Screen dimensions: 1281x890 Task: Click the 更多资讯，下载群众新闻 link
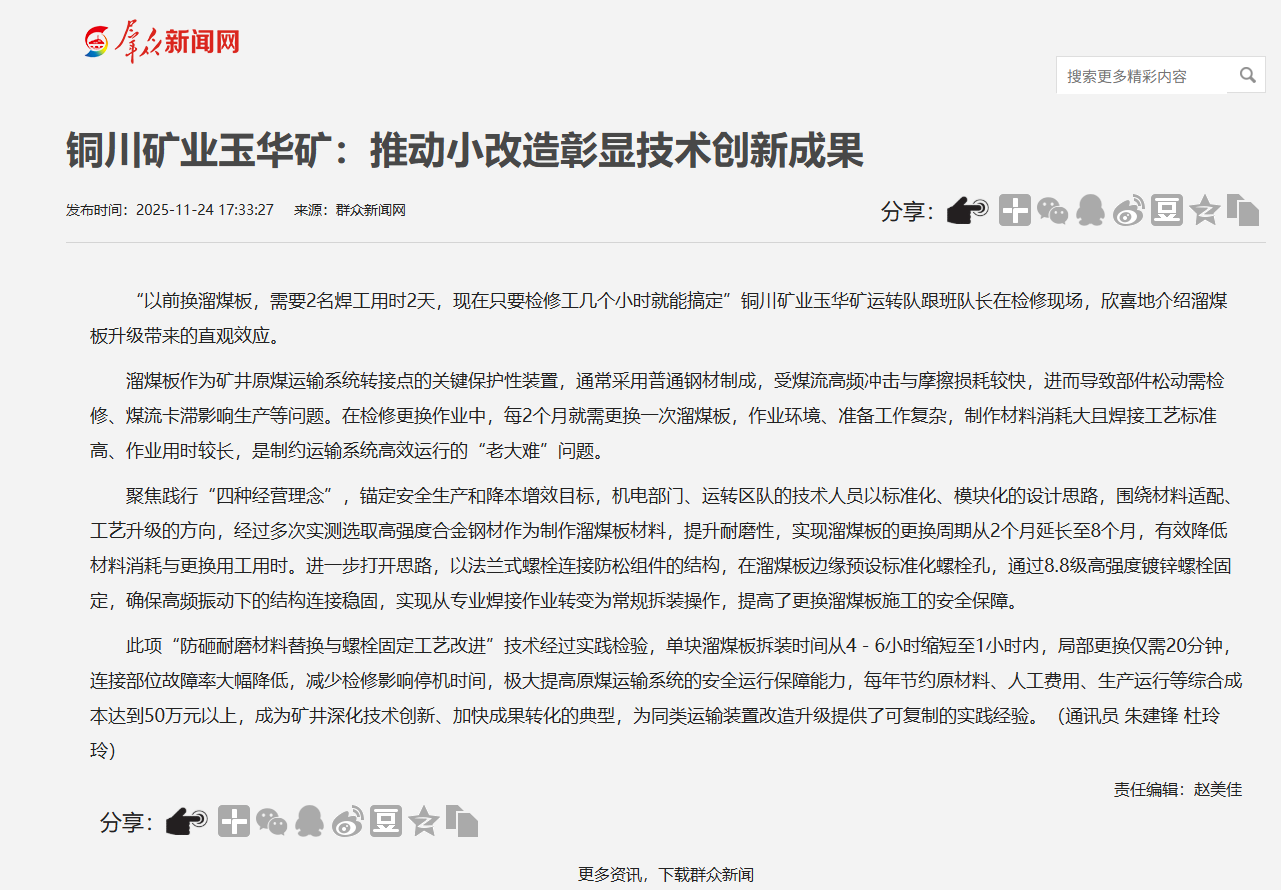point(665,874)
